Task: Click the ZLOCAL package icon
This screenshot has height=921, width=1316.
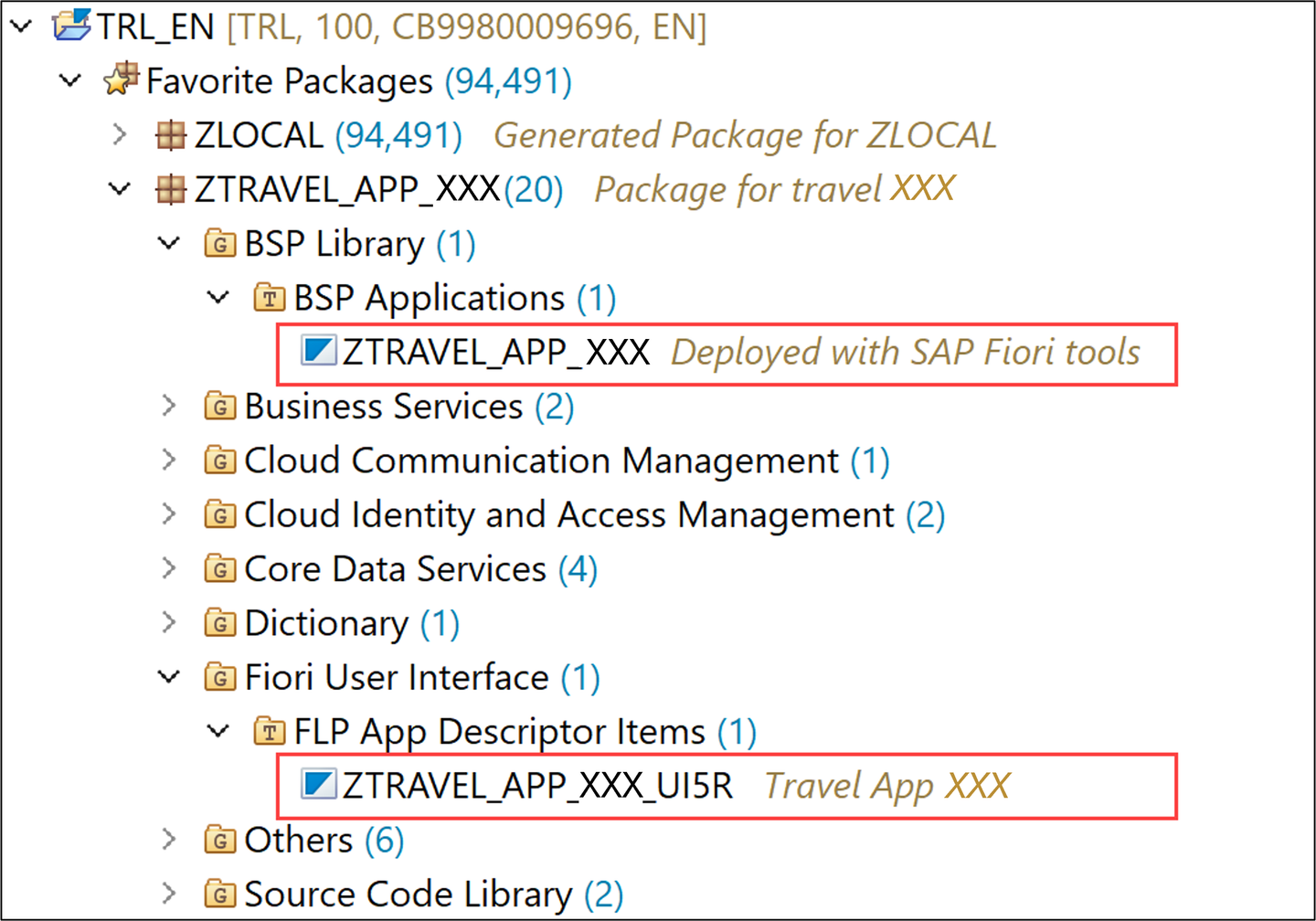Action: [x=171, y=135]
